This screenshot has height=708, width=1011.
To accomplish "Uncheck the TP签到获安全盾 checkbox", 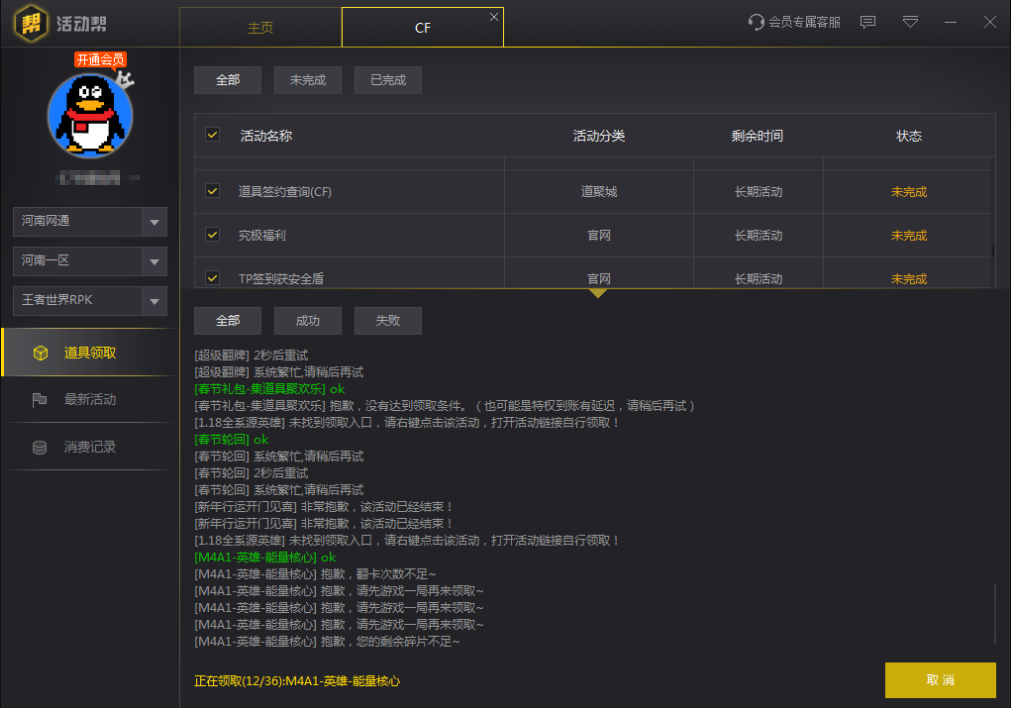I will coord(212,278).
